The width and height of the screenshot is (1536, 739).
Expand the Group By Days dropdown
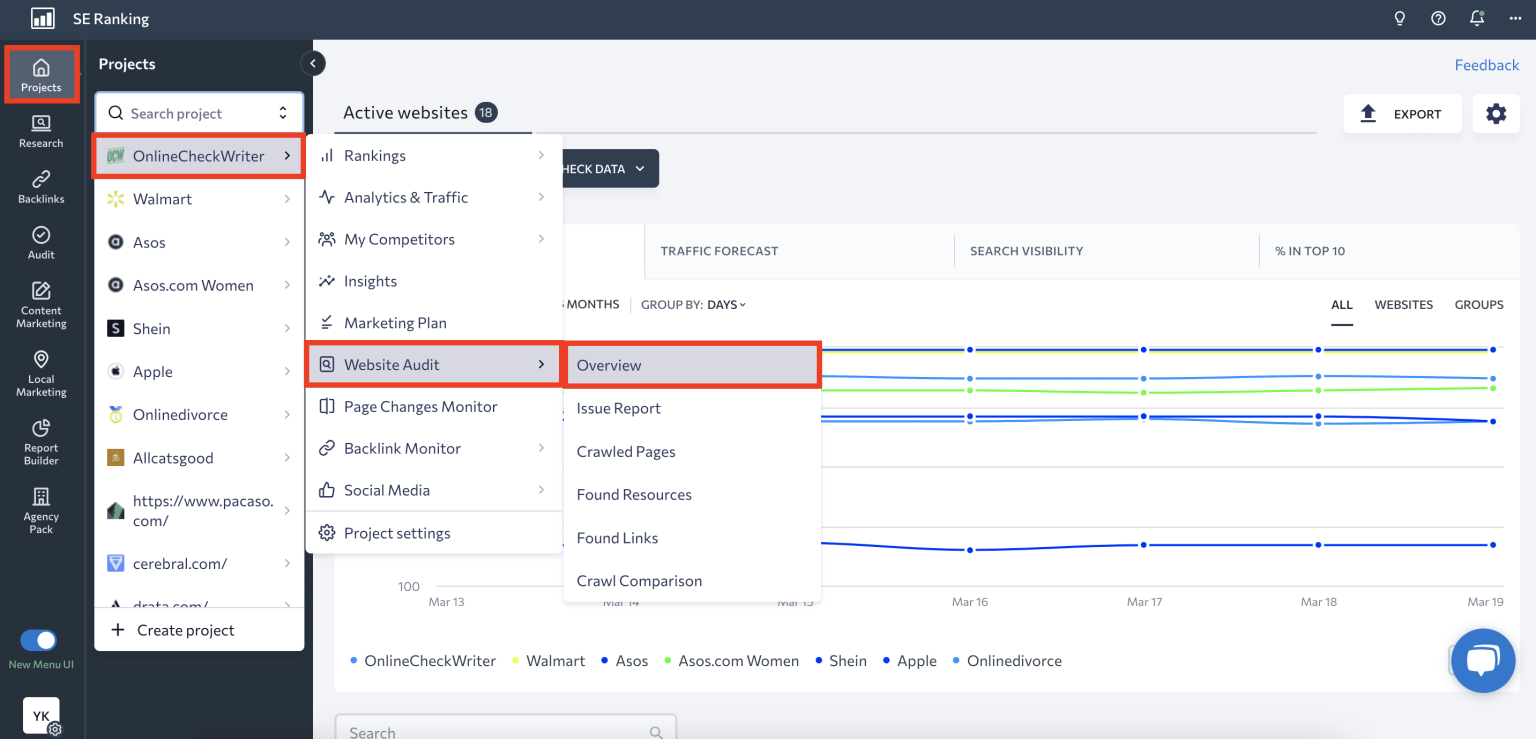point(726,305)
